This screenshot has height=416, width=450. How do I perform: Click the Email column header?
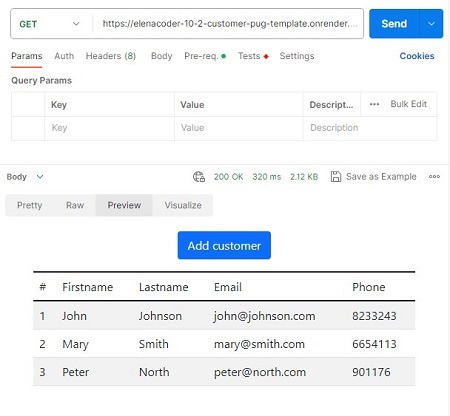point(228,287)
